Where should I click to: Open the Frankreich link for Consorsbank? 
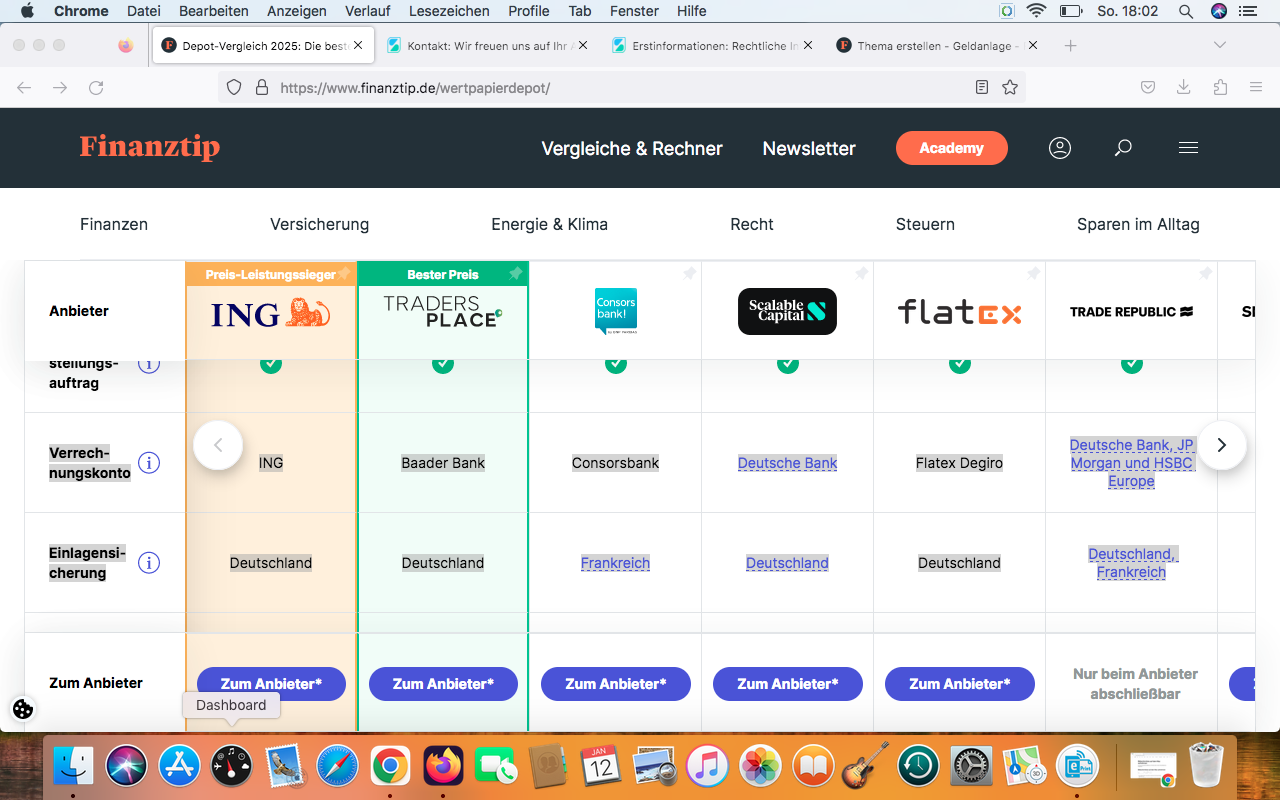tap(615, 563)
